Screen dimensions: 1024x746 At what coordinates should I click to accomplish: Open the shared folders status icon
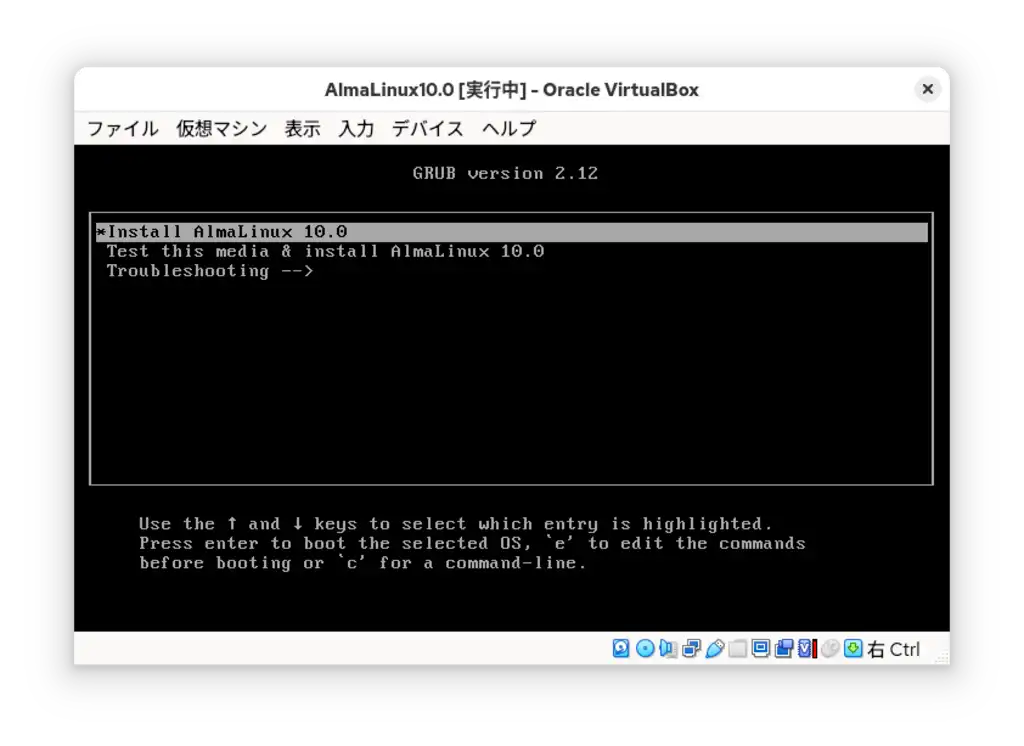tap(738, 648)
